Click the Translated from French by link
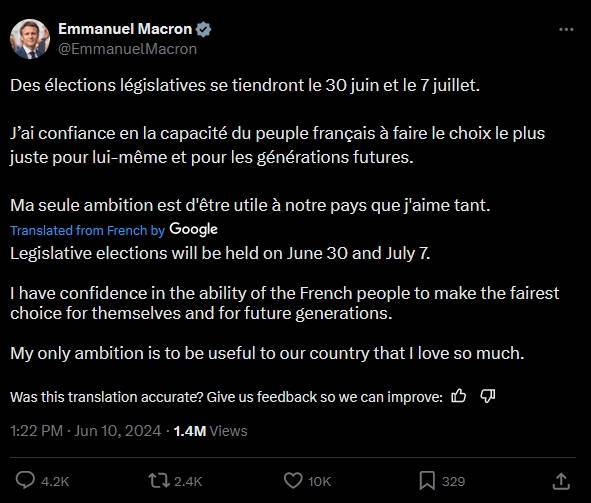591x503 pixels. [87, 230]
